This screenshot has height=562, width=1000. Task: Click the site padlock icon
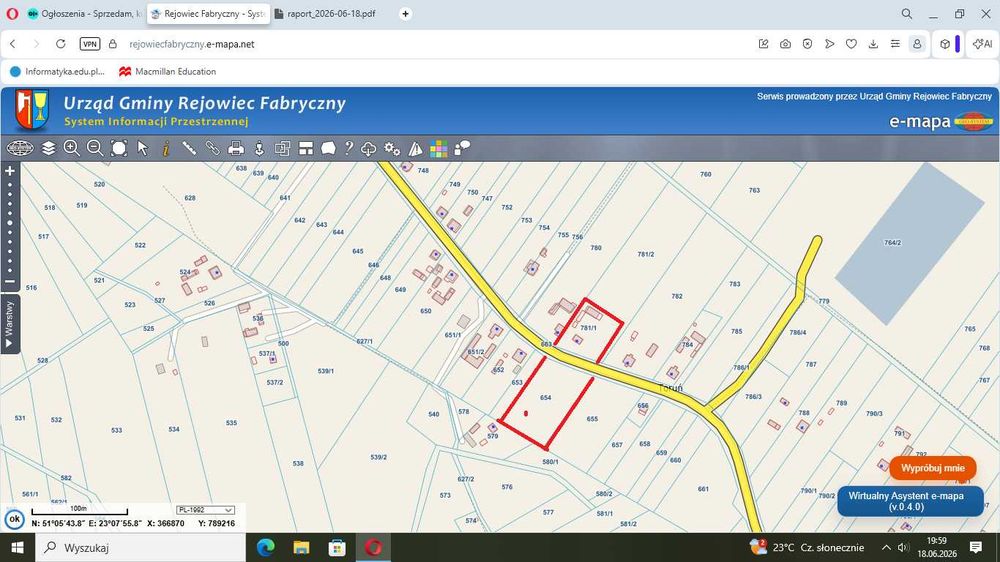pyautogui.click(x=113, y=44)
